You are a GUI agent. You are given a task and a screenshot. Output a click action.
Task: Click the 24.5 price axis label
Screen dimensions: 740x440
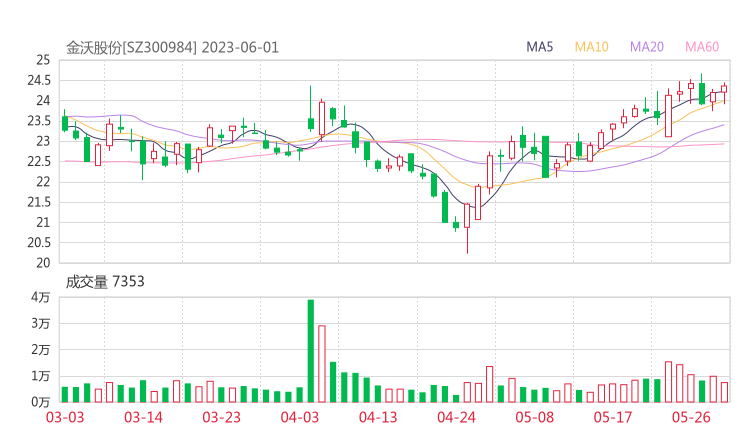point(39,80)
